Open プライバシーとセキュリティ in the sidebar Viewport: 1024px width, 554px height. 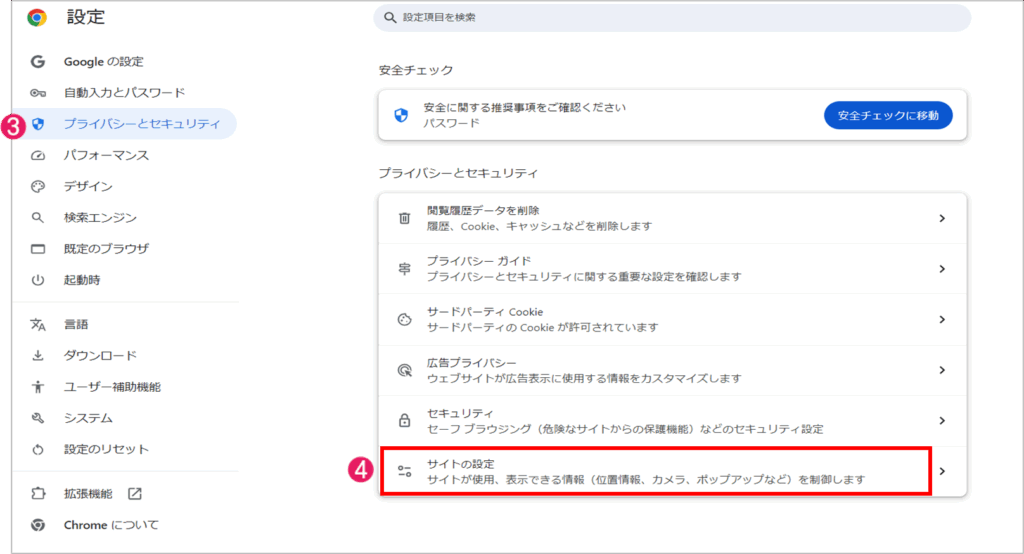coord(141,124)
